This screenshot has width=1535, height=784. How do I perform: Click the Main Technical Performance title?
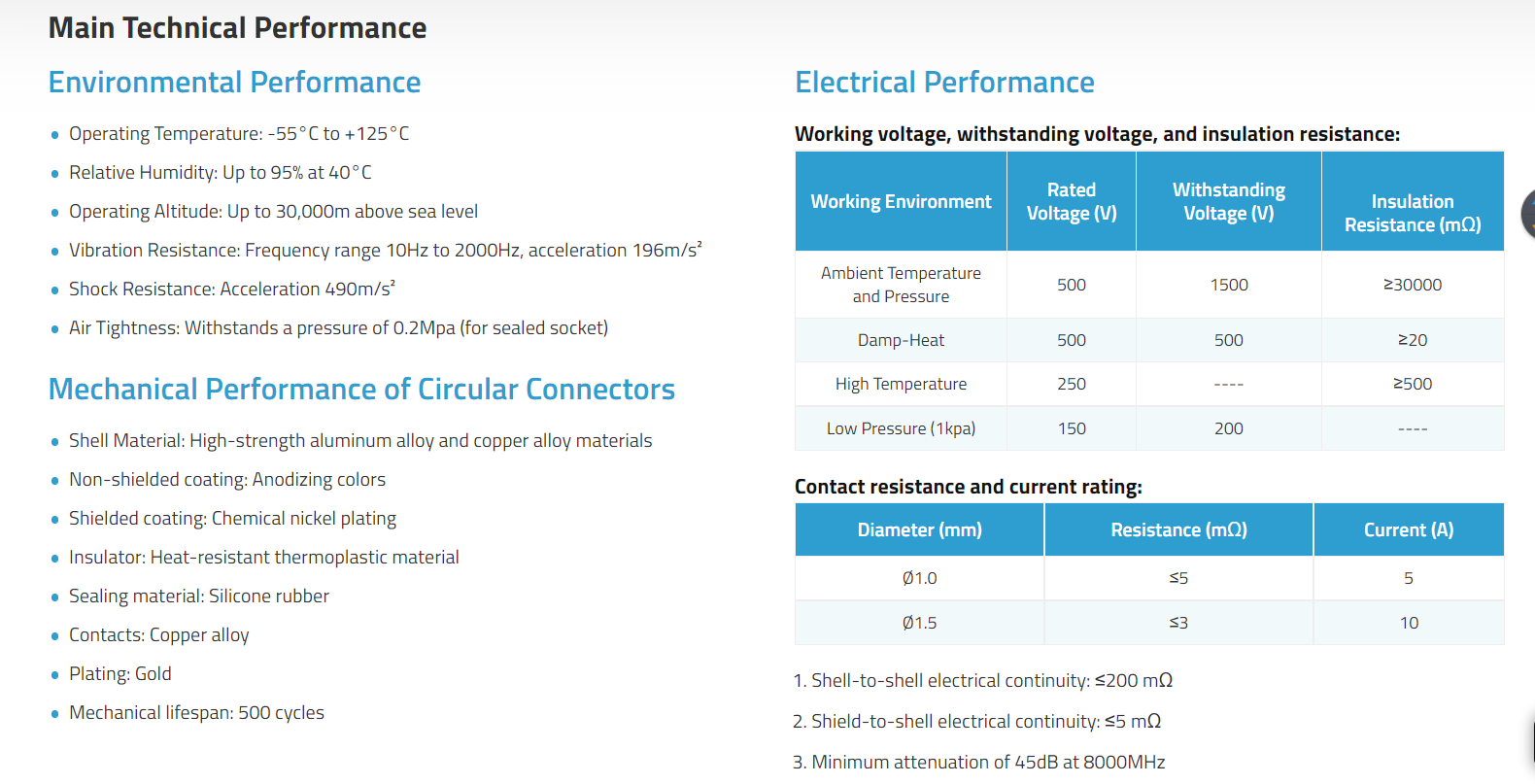pos(237,28)
